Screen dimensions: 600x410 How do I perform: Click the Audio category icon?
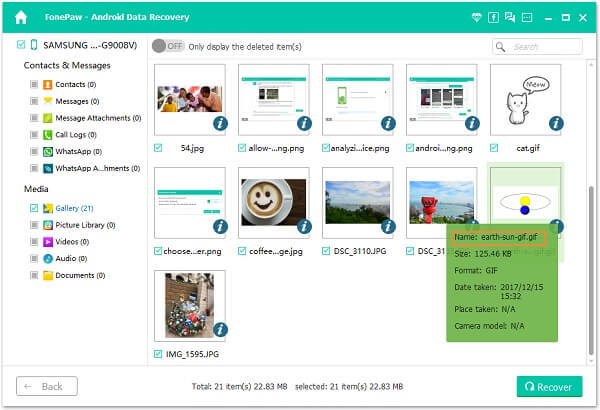[x=47, y=258]
